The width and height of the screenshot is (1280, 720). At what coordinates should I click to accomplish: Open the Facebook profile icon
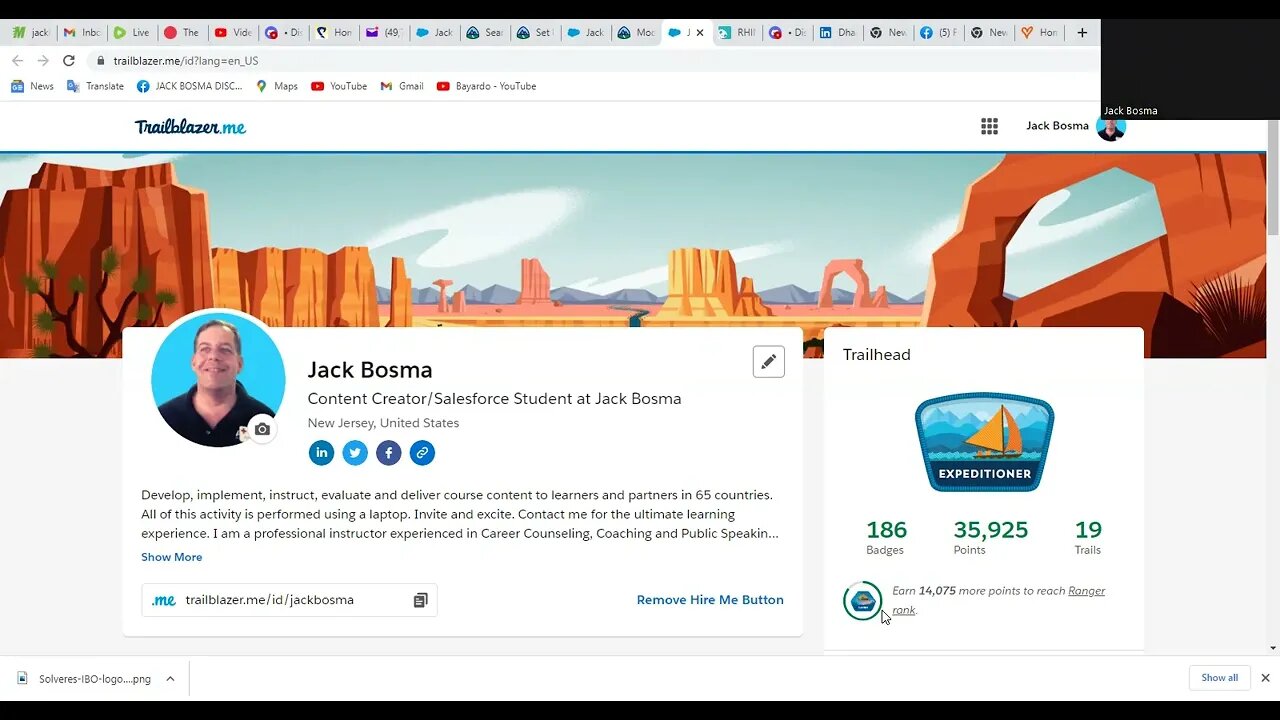(x=389, y=453)
